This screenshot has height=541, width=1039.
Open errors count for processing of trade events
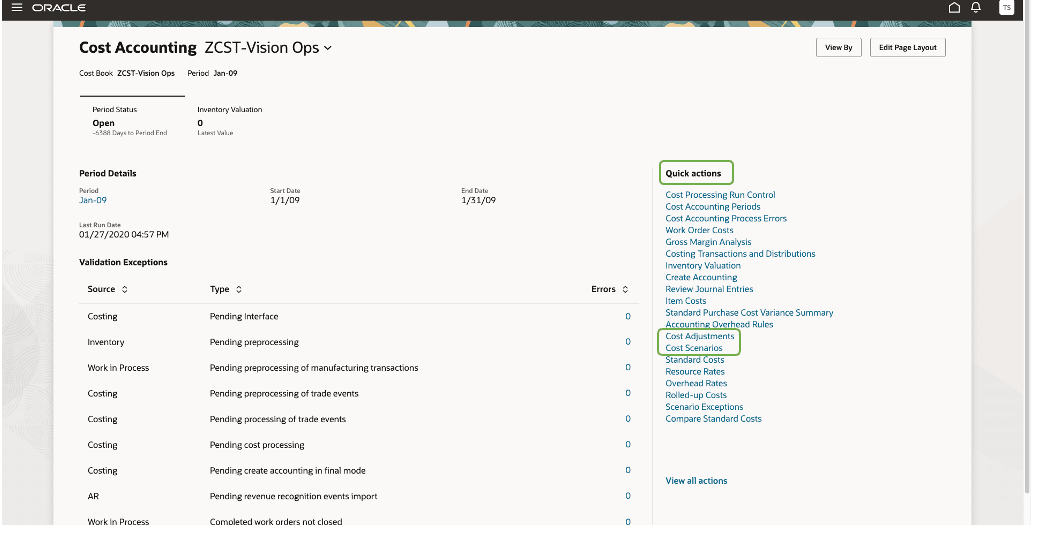click(628, 419)
